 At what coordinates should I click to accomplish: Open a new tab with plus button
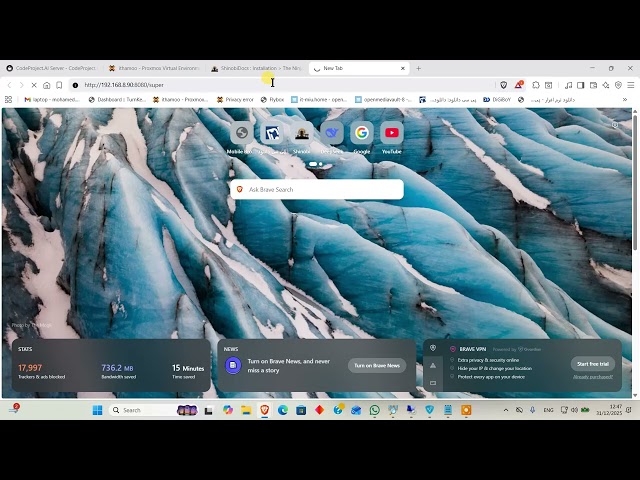pyautogui.click(x=418, y=68)
